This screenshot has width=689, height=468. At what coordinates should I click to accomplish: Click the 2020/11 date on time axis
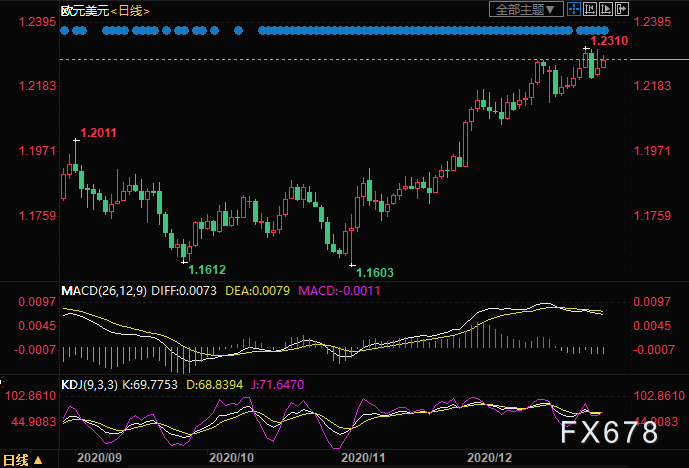[362, 459]
